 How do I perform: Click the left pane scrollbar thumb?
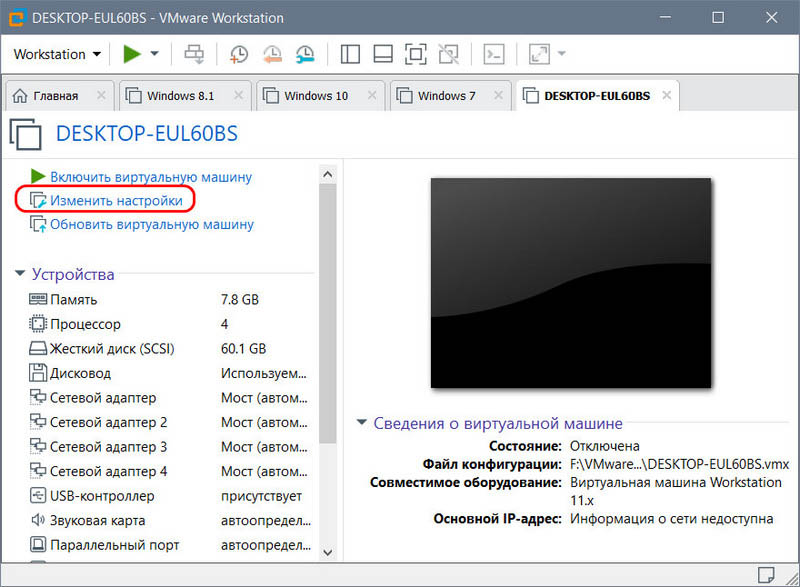pos(328,314)
